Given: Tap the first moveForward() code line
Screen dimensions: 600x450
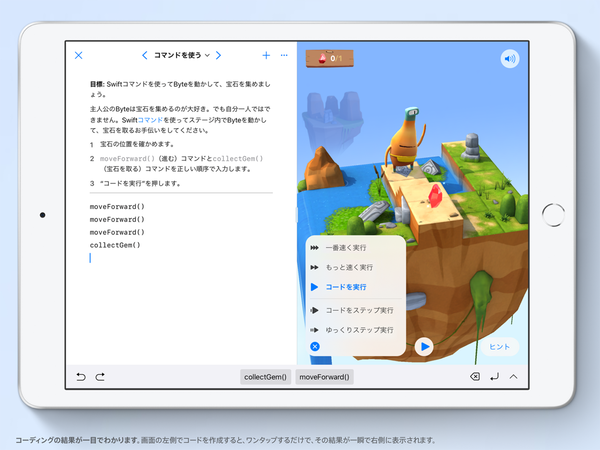Looking at the screenshot, I should pos(117,207).
